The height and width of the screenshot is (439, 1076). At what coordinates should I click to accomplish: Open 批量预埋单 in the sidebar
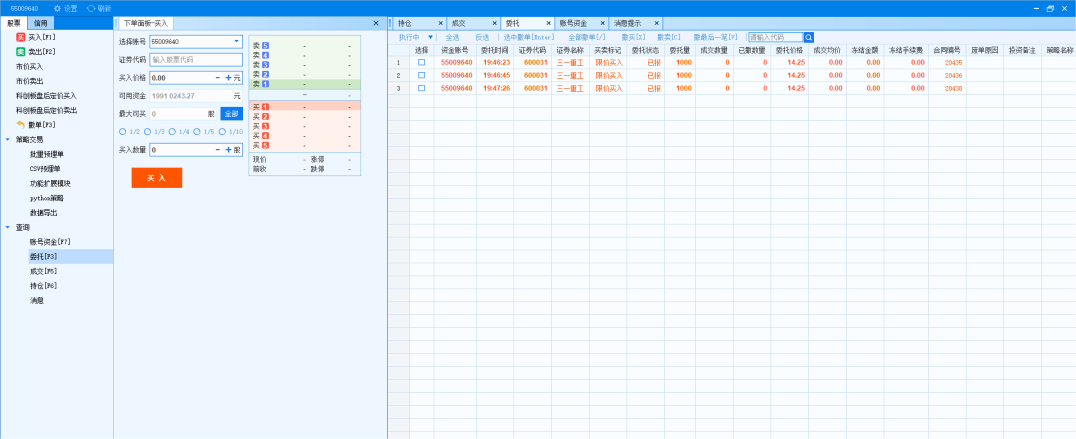46,154
